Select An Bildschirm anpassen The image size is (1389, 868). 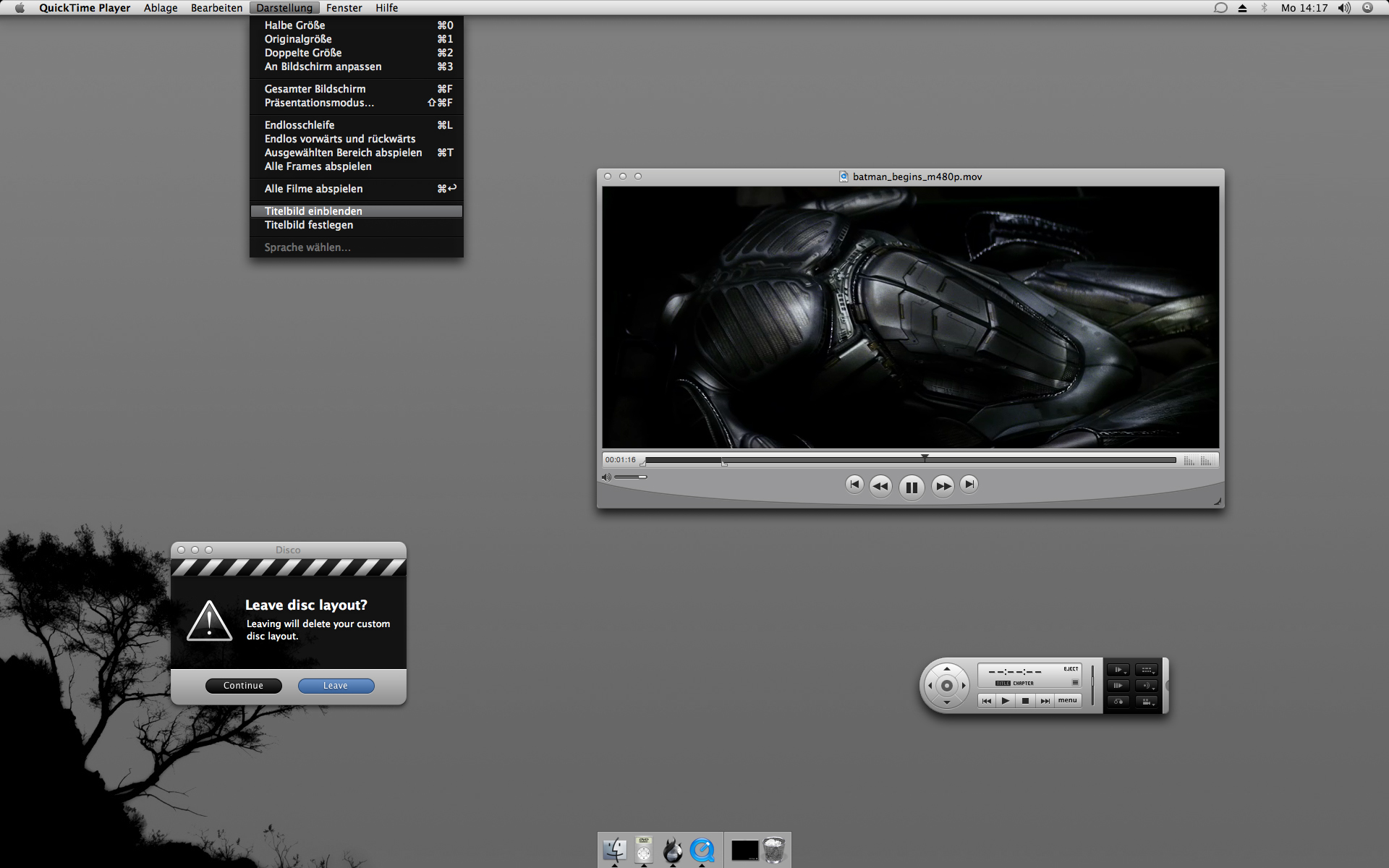click(x=357, y=67)
